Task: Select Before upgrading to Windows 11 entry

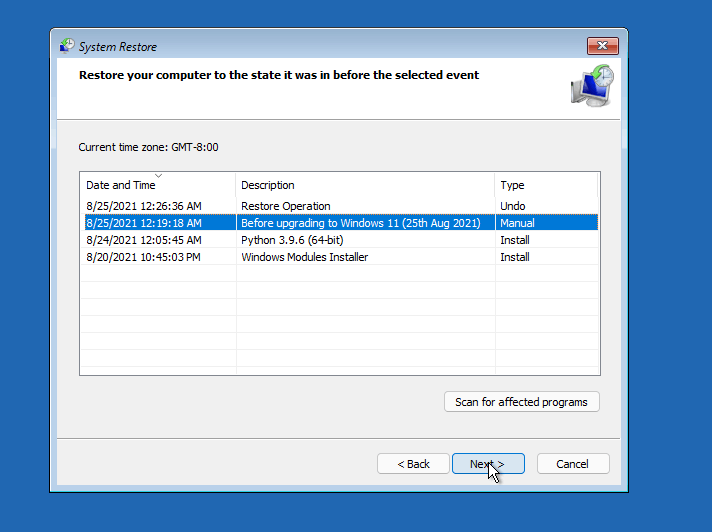Action: [x=360, y=223]
